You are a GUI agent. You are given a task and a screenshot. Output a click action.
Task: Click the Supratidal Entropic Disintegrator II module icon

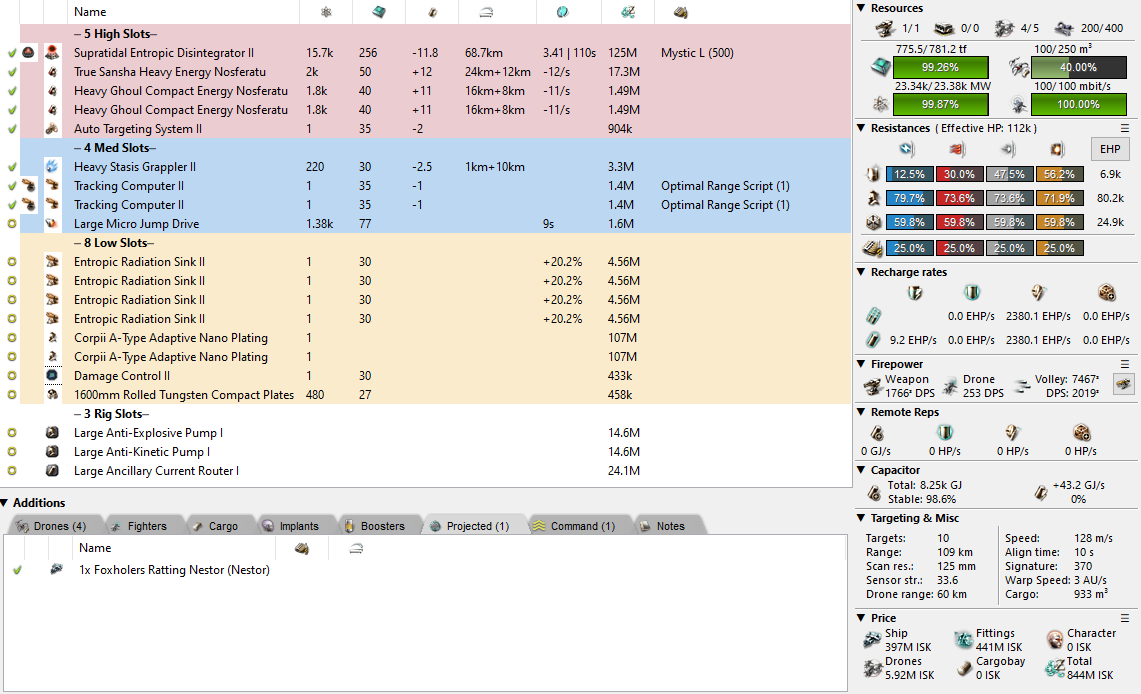(x=52, y=53)
